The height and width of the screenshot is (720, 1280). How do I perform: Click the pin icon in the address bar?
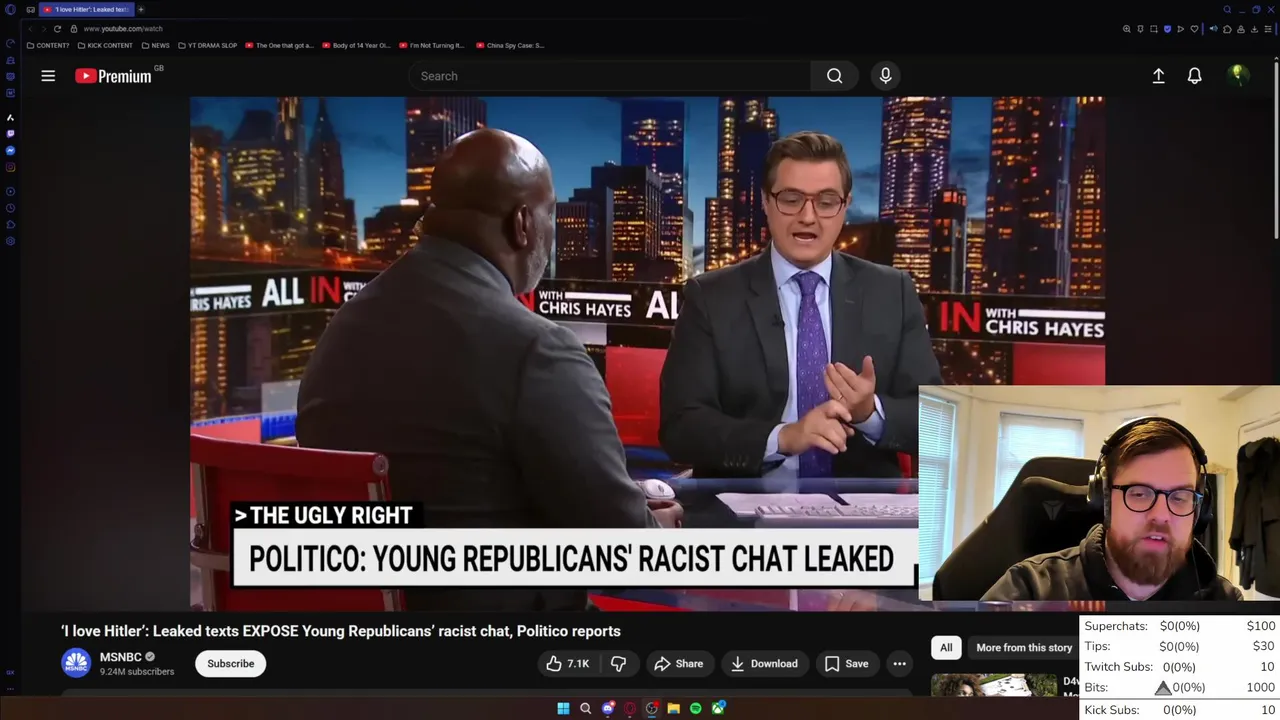1140,29
